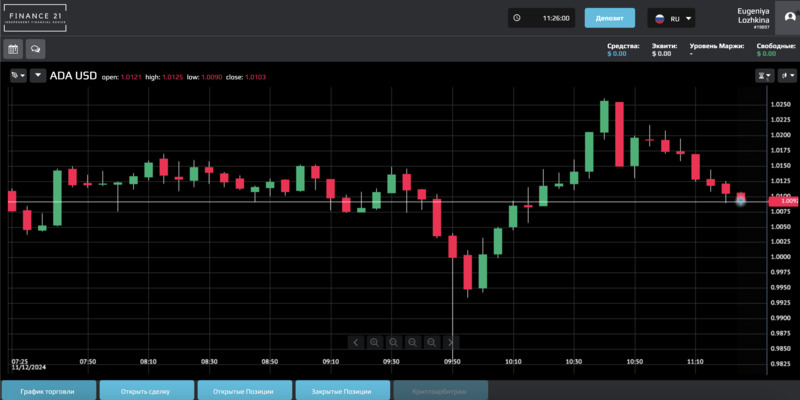The image size is (800, 400).
Task: Click the Депозит button
Action: pyautogui.click(x=610, y=18)
